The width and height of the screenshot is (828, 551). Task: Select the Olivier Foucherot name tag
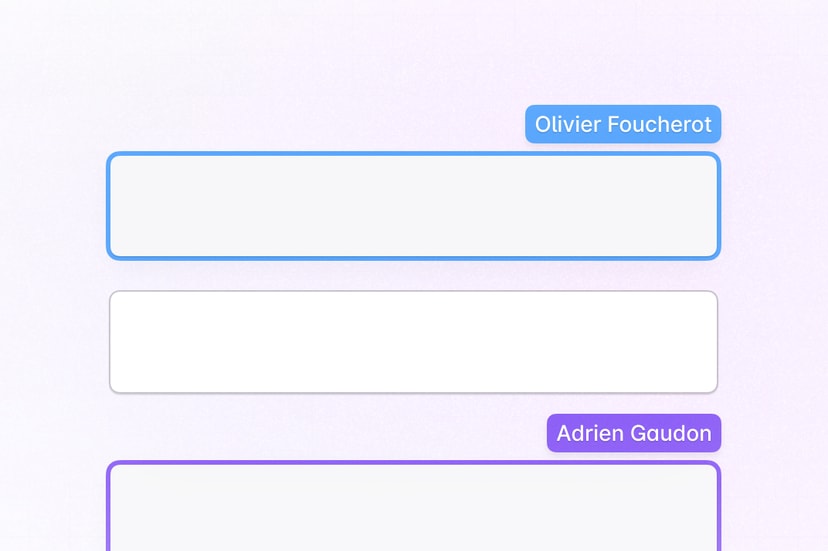(623, 124)
